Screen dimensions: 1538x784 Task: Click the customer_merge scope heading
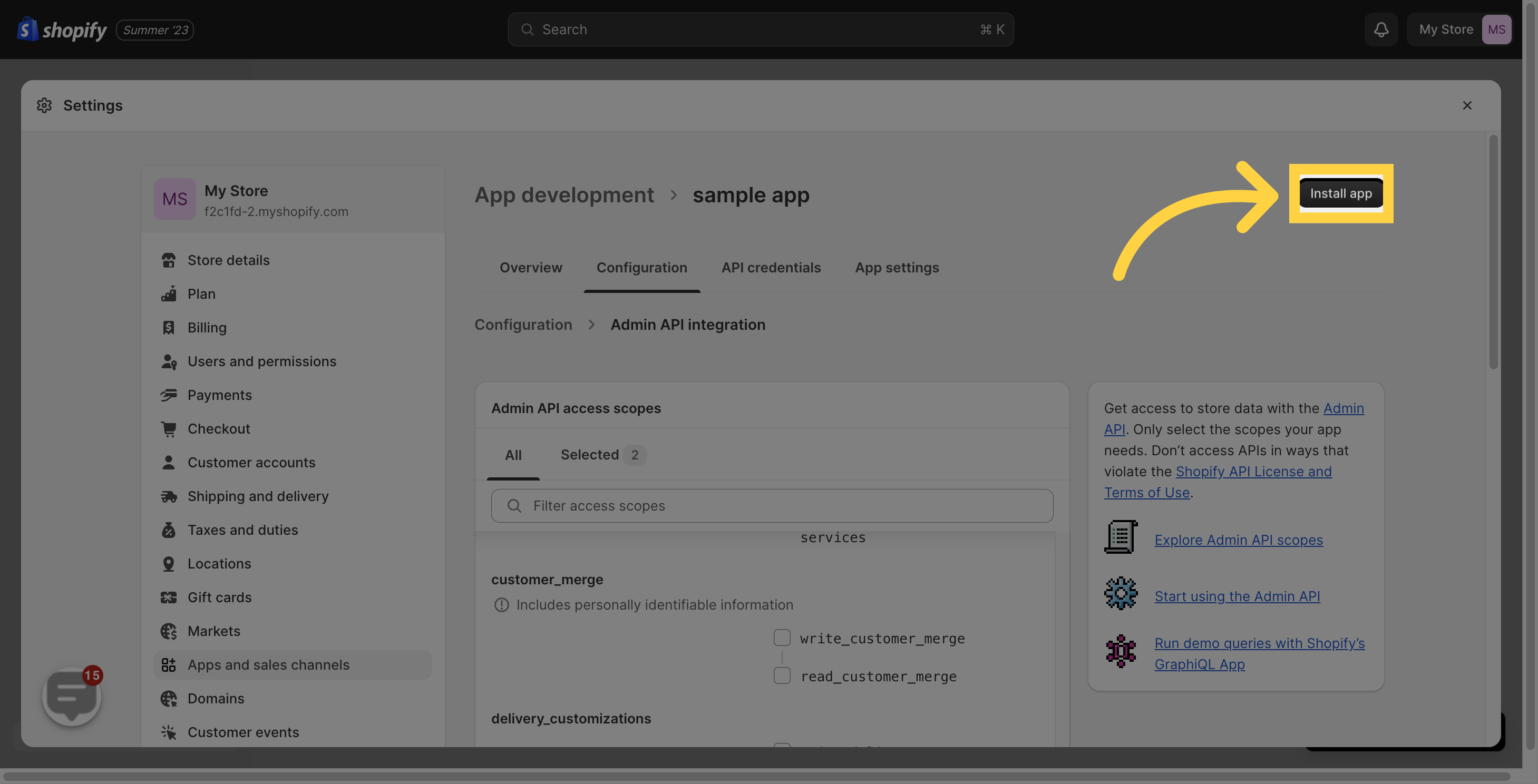pos(547,580)
